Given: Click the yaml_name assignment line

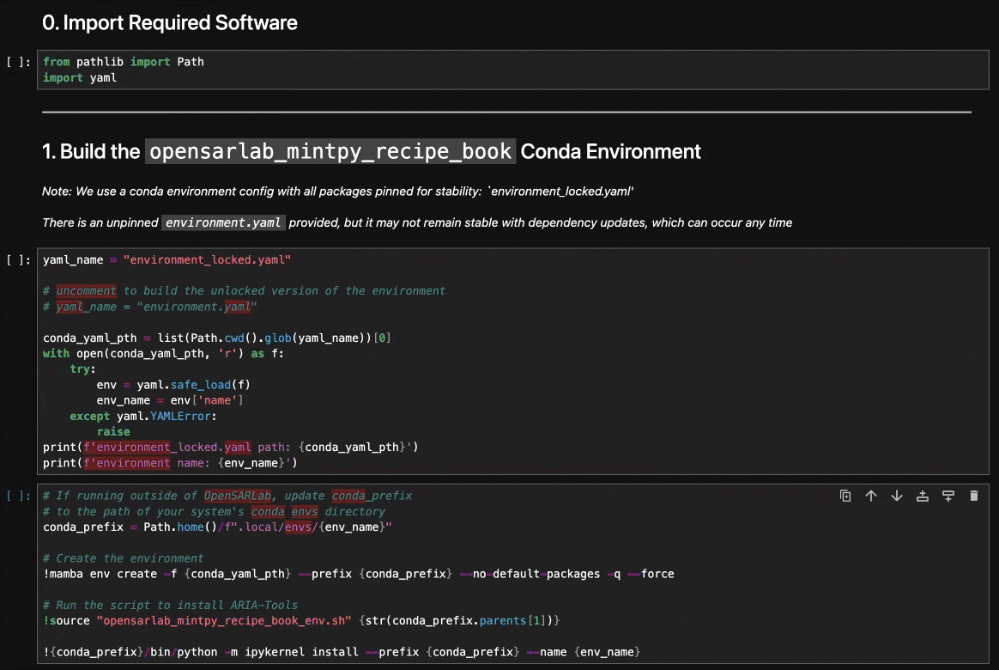Looking at the screenshot, I should (x=166, y=260).
